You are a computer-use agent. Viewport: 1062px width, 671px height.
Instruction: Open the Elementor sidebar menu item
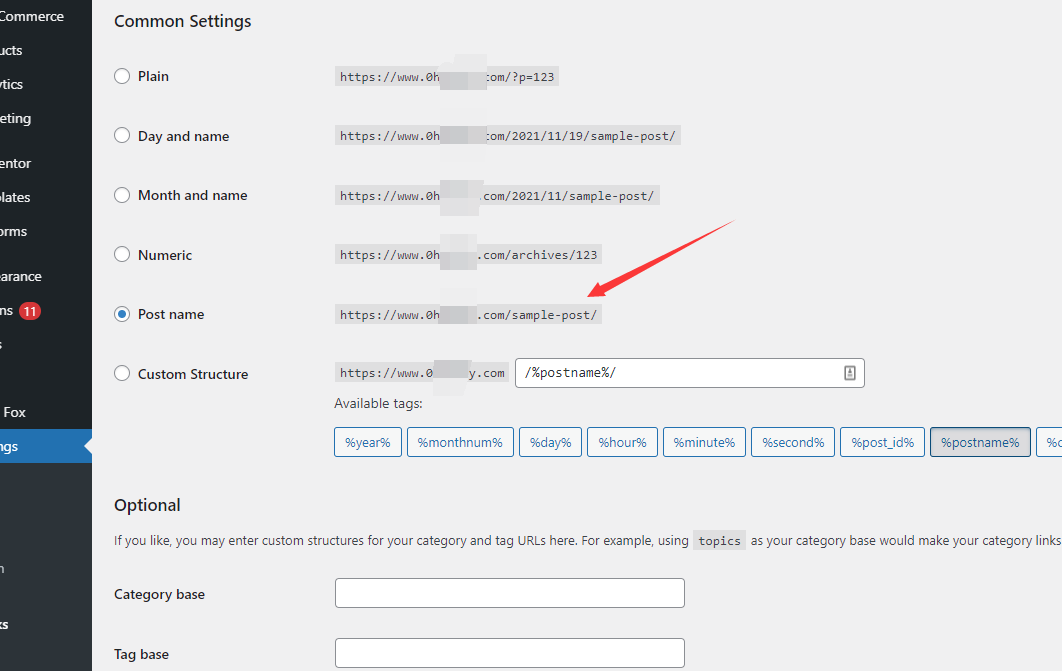[x=16, y=163]
